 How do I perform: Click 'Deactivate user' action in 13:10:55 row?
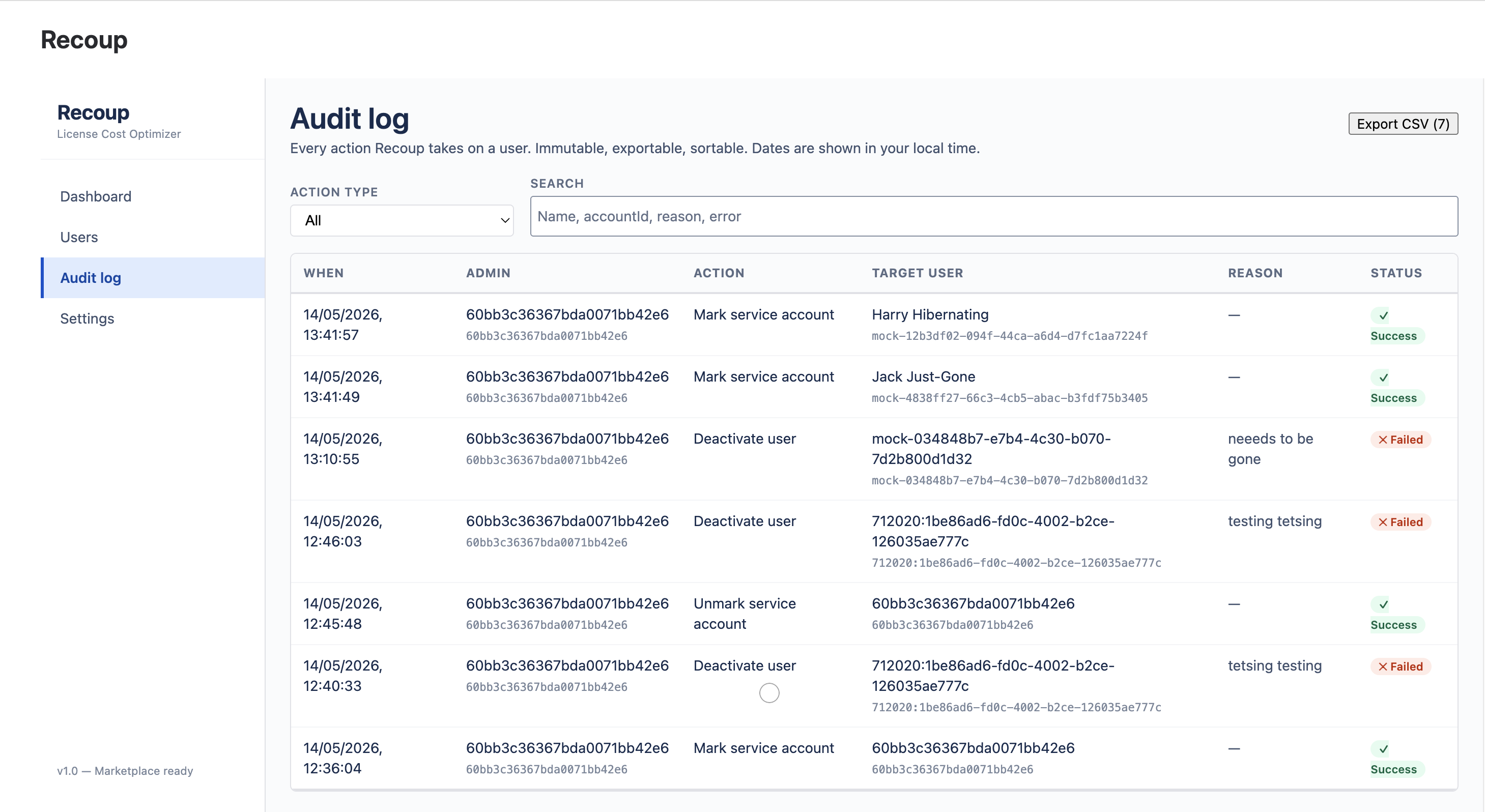pos(744,439)
